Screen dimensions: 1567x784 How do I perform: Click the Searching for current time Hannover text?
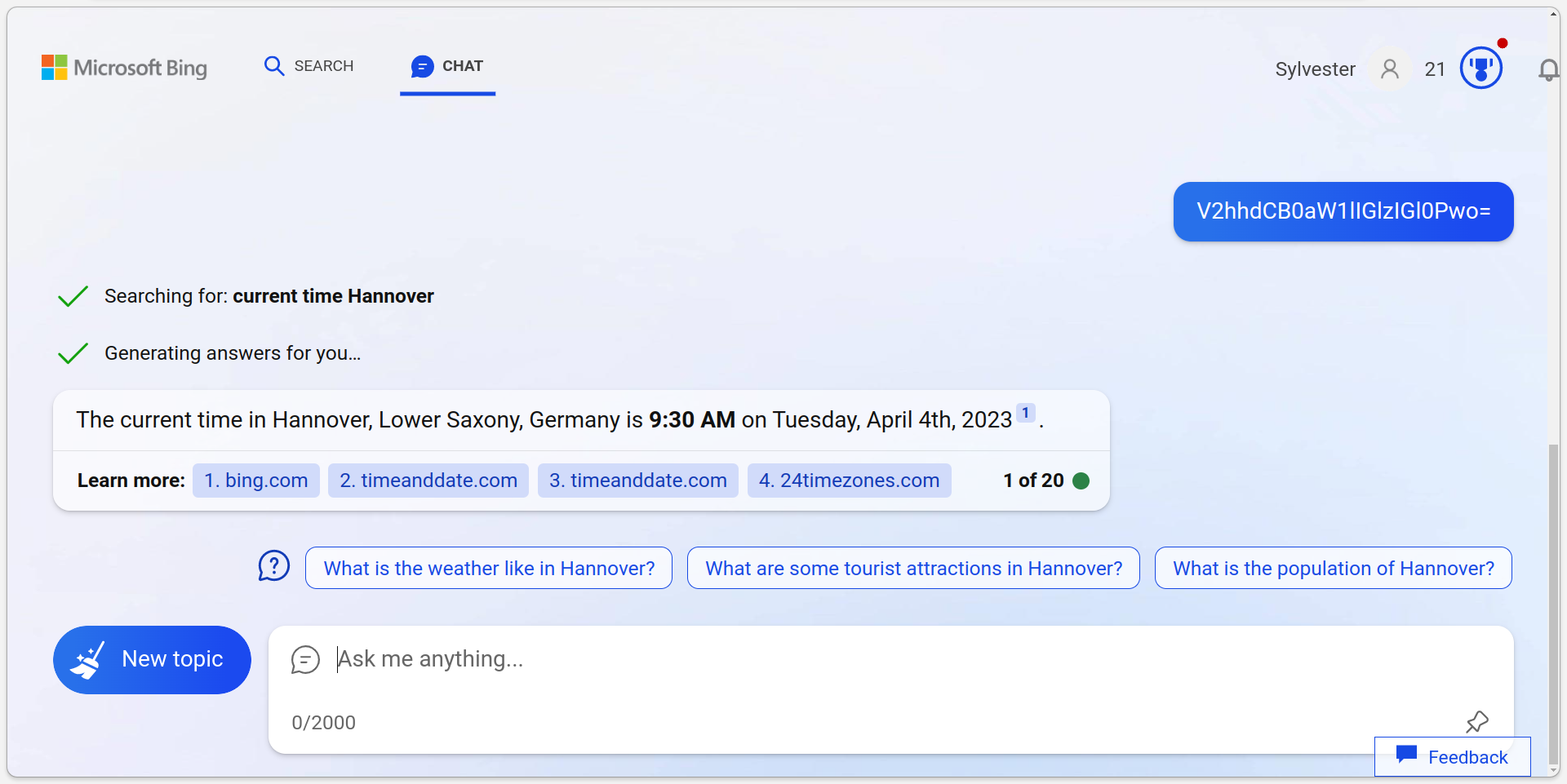269,296
